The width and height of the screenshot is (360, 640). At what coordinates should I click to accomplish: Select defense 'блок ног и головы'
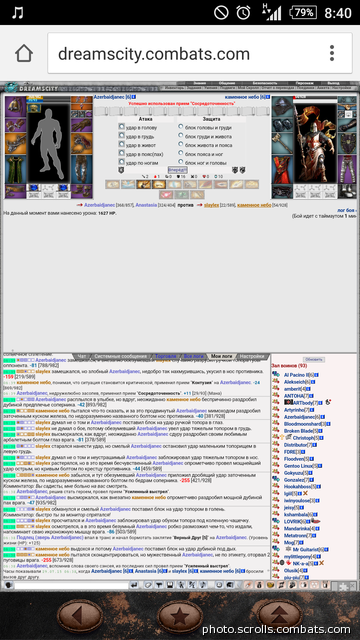181,162
